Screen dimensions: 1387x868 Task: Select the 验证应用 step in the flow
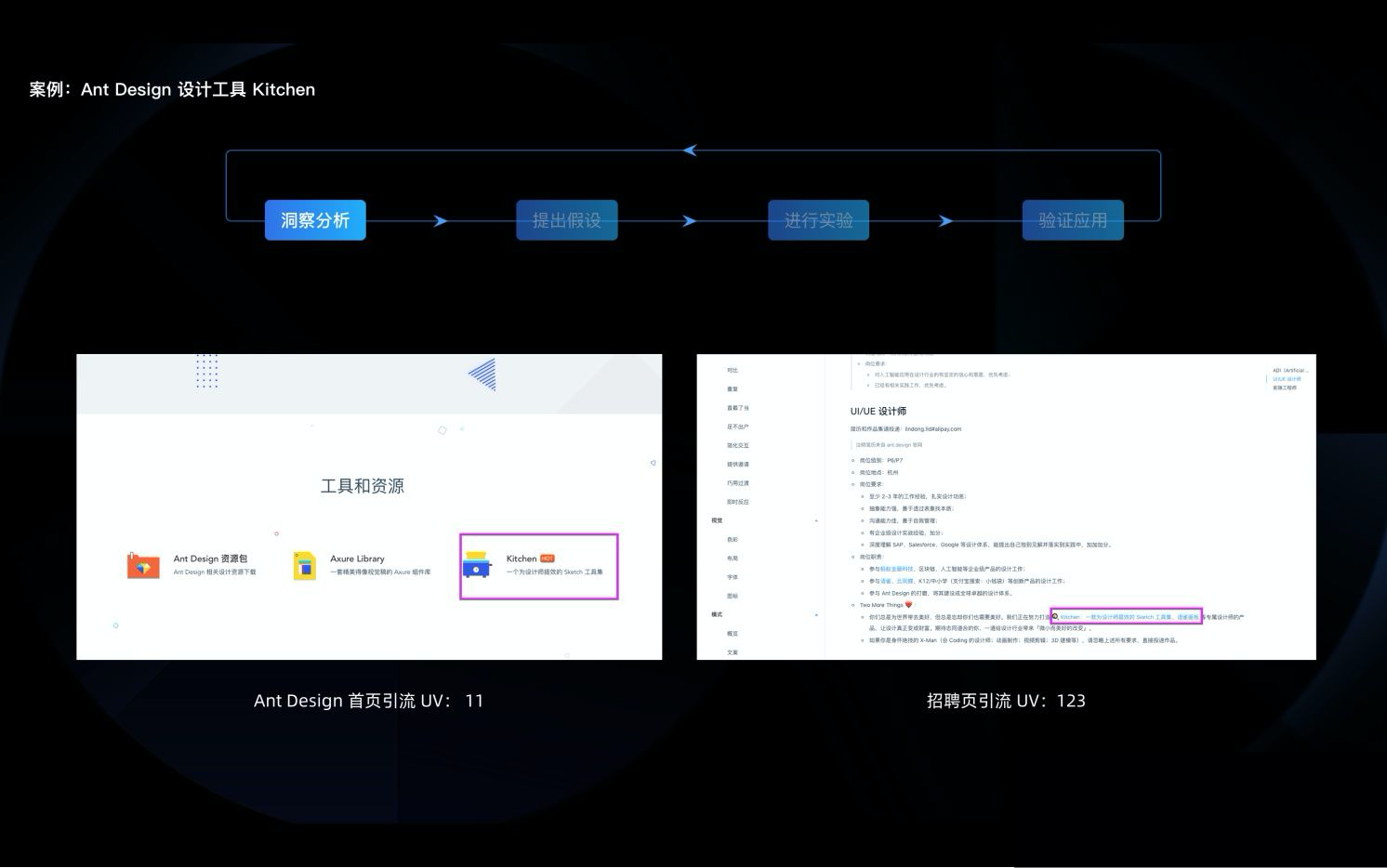(1073, 220)
